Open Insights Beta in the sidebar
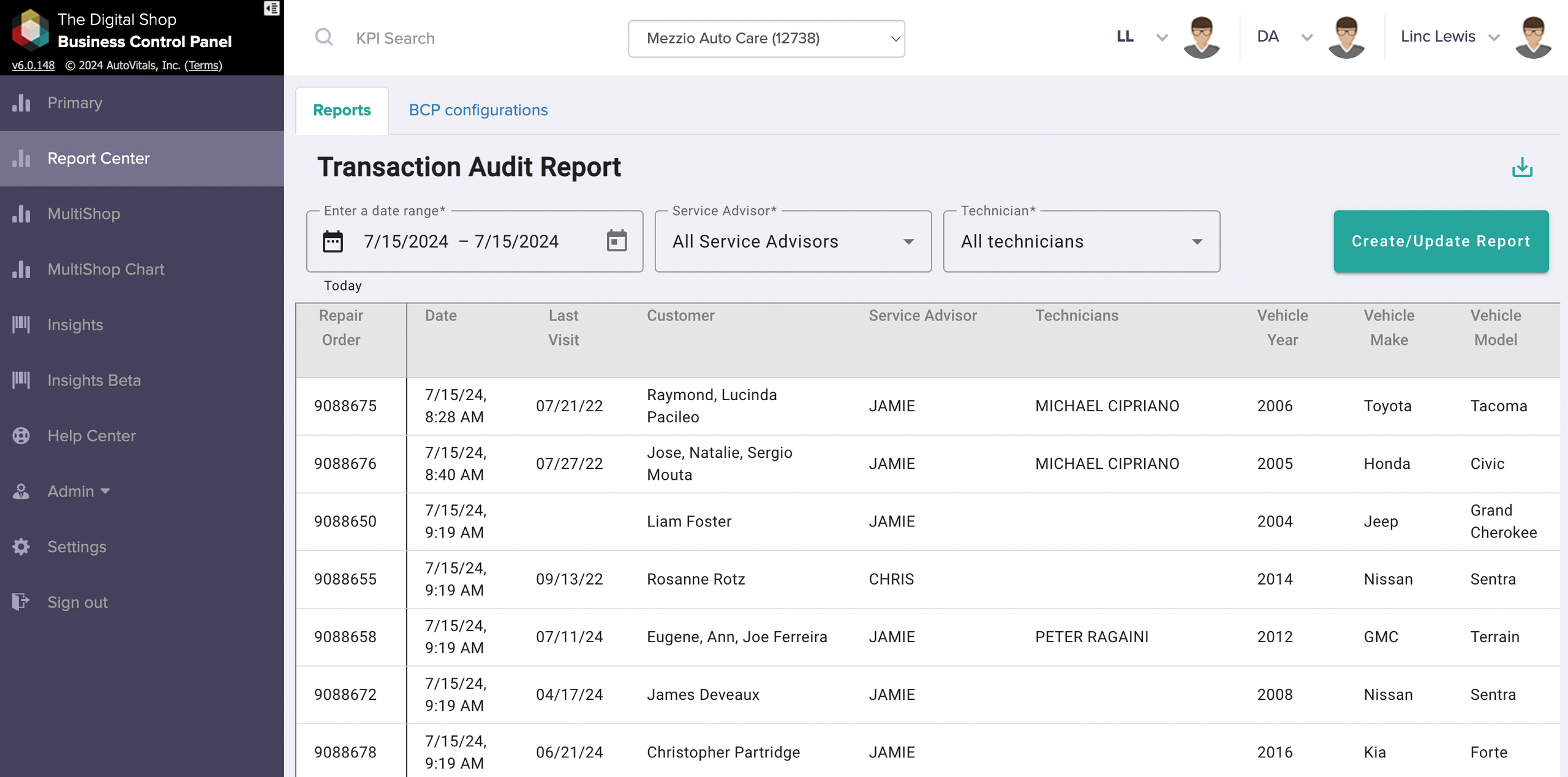 [x=142, y=380]
